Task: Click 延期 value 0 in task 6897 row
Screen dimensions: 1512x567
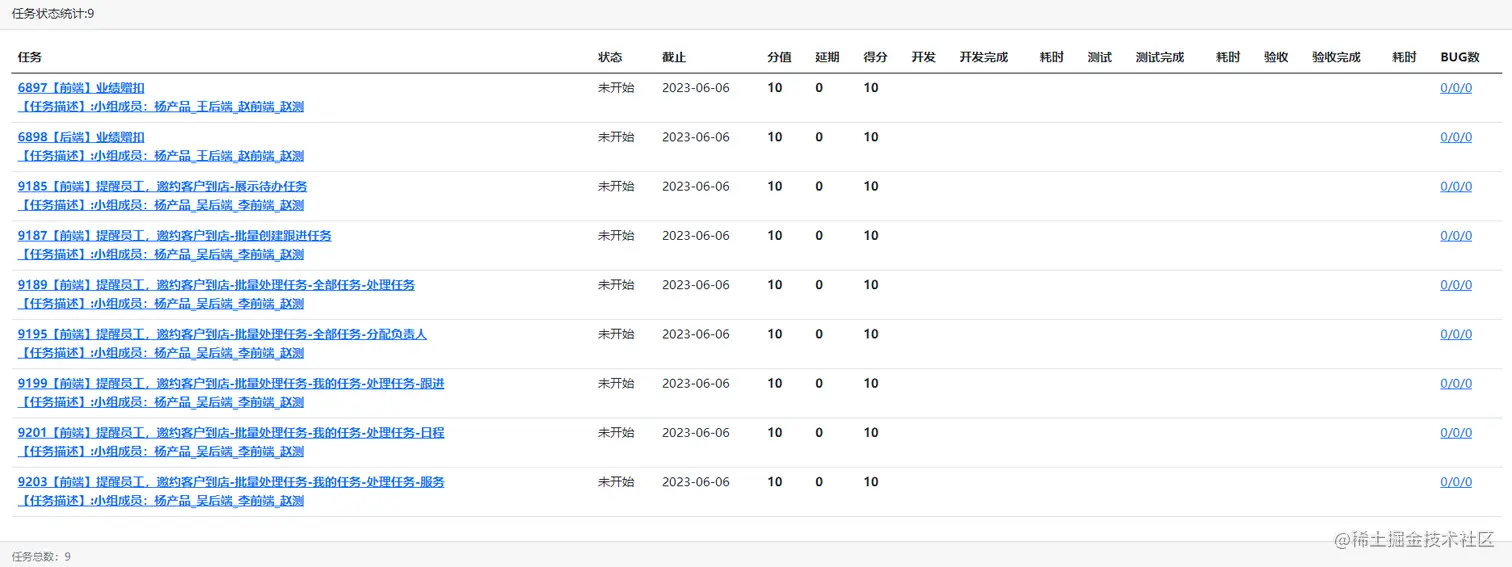Action: (819, 88)
